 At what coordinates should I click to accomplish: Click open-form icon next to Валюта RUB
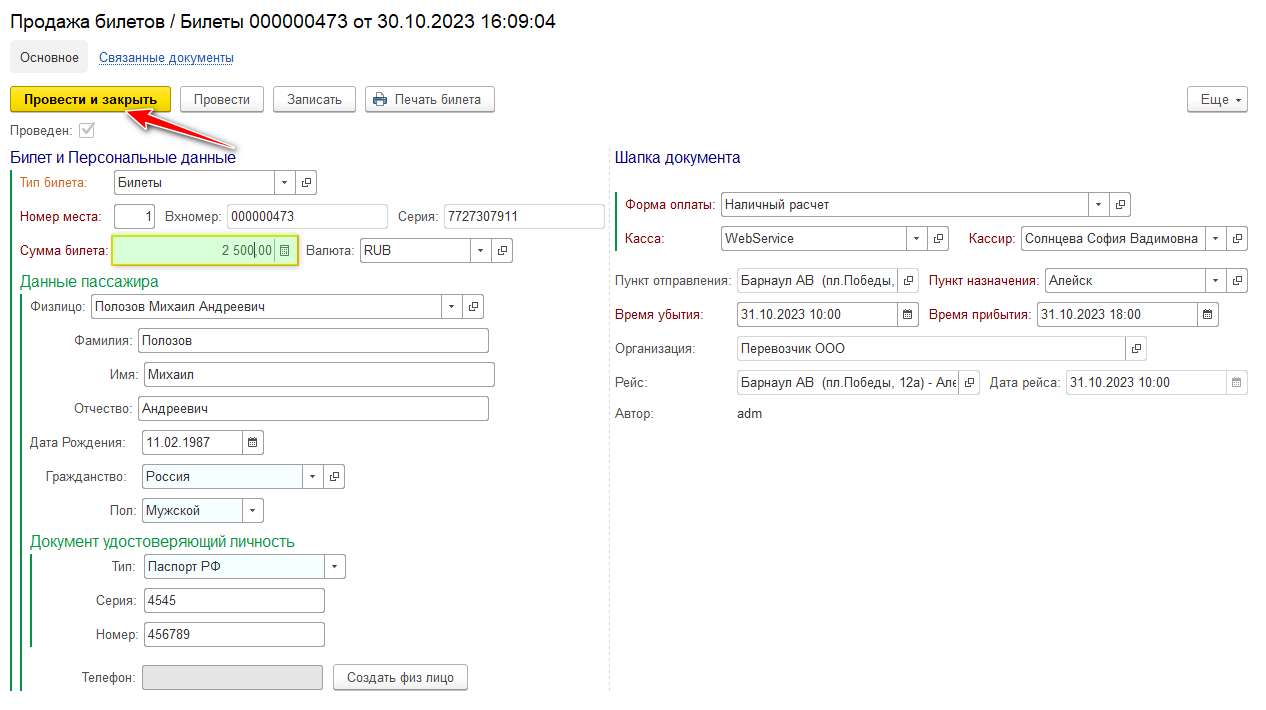502,251
